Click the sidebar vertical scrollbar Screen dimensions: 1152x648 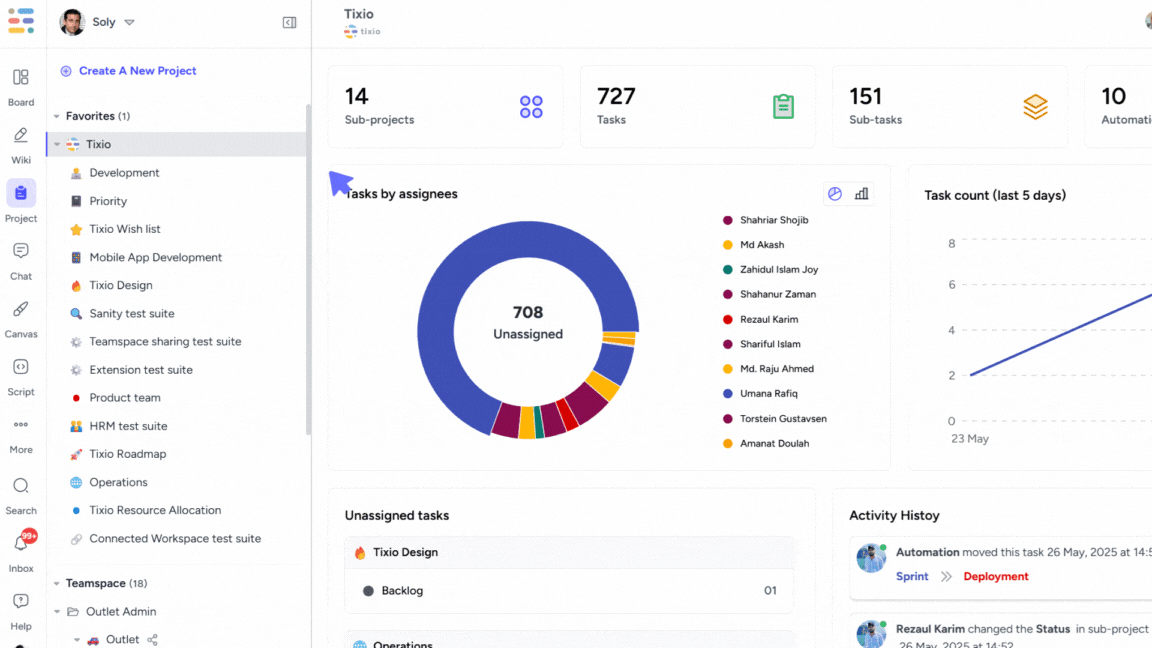tap(309, 269)
